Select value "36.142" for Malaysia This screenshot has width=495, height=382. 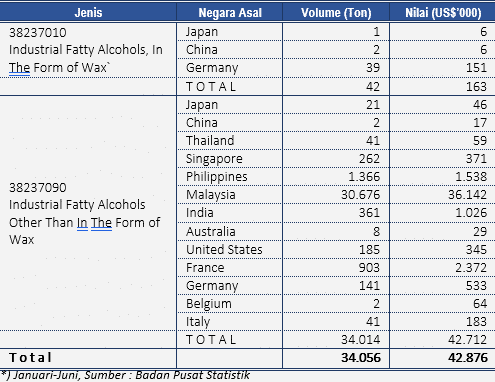tap(467, 195)
